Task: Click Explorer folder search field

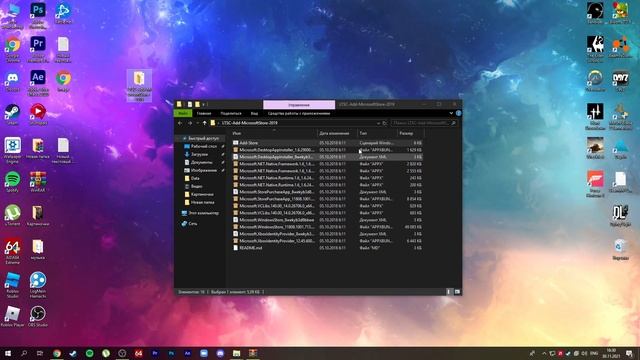Action: pyautogui.click(x=423, y=123)
